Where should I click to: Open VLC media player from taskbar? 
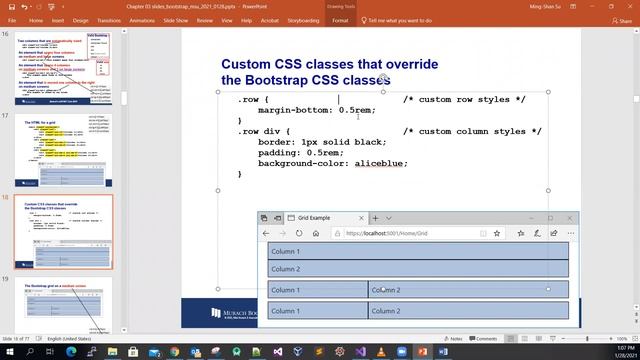click(381, 351)
